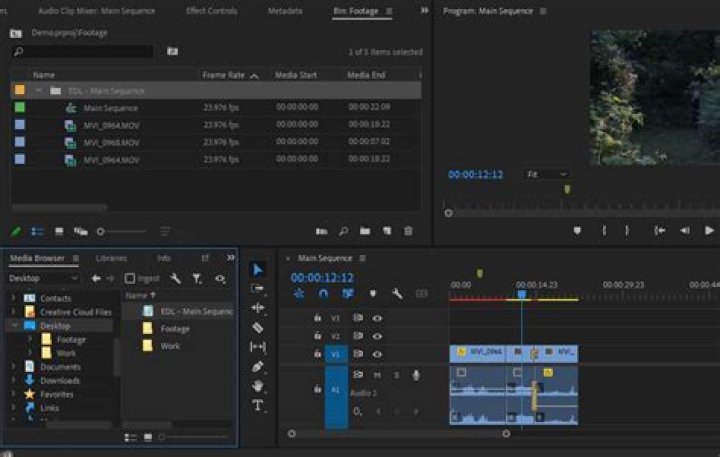Viewport: 720px width, 457px height.
Task: Go to In point in Program monitor
Action: 660,231
